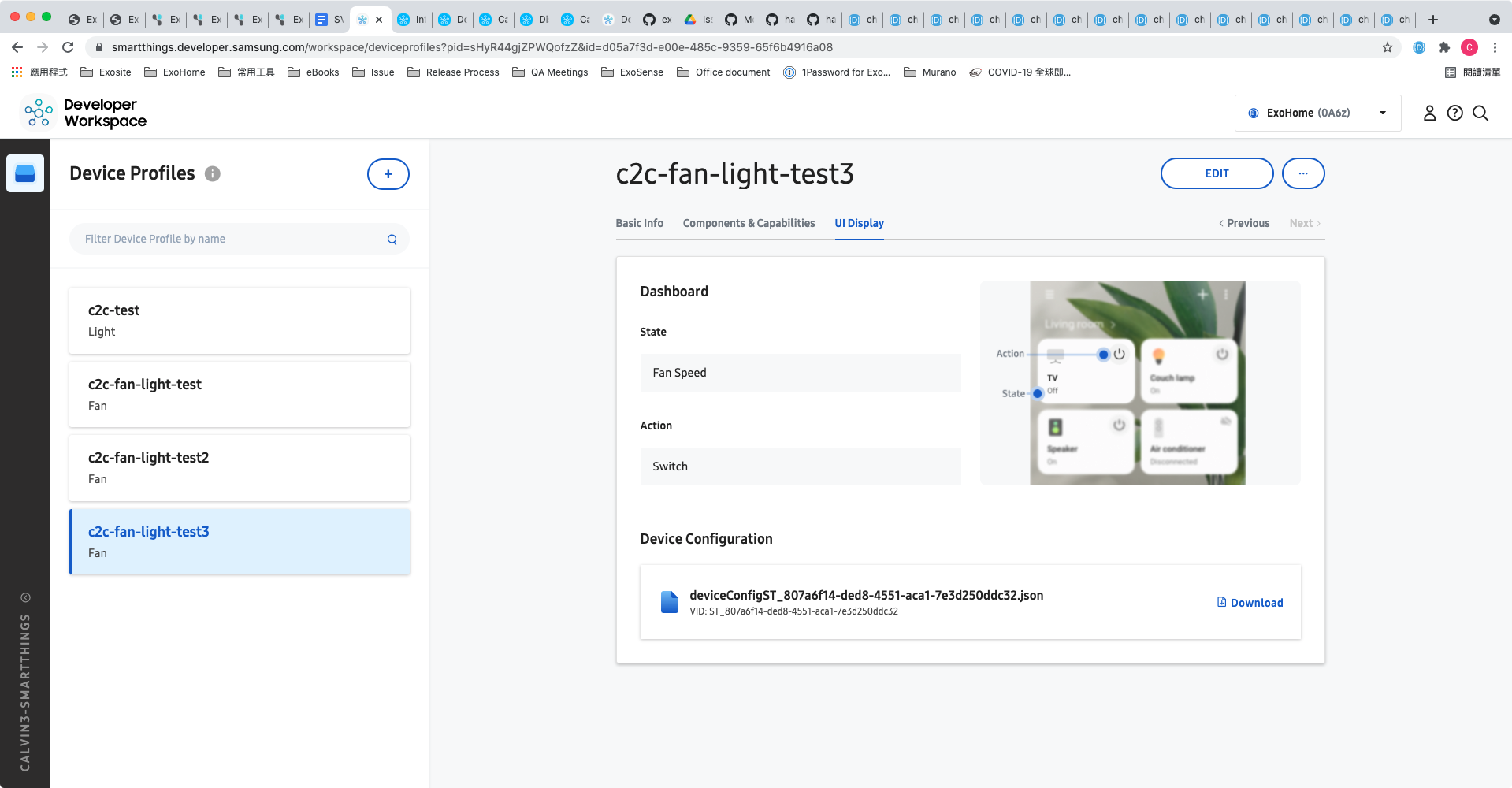Switch to the Basic Info tab
Image resolution: width=1512 pixels, height=788 pixels.
639,223
